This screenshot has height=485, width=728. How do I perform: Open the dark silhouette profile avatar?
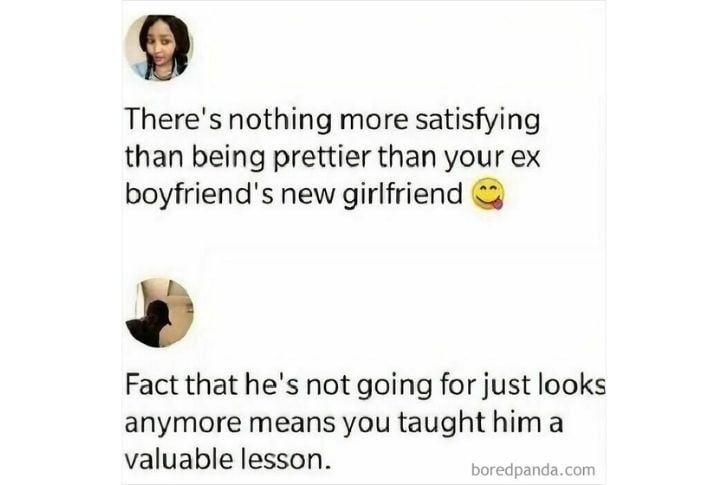[x=159, y=313]
